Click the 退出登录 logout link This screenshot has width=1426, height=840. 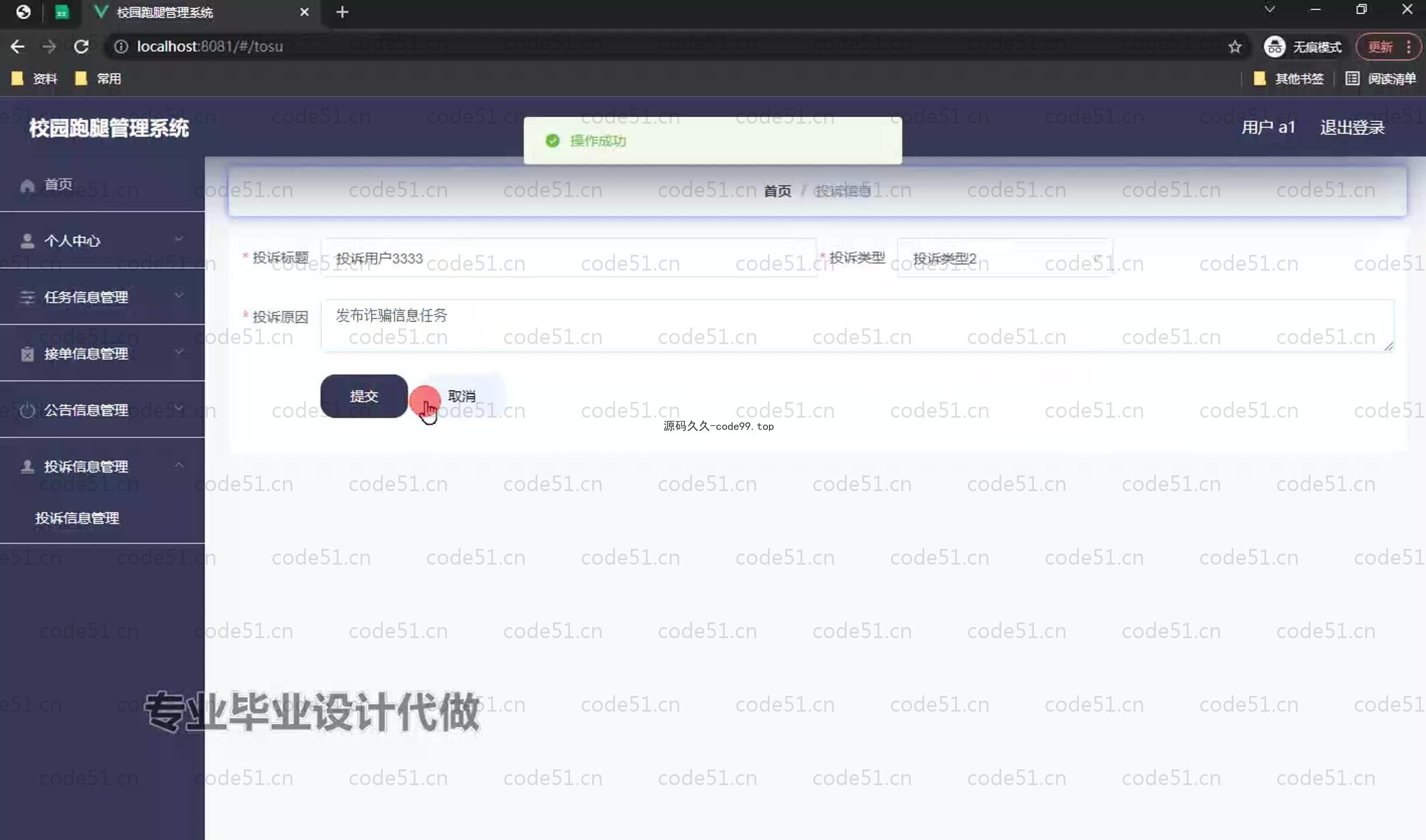pyautogui.click(x=1352, y=128)
